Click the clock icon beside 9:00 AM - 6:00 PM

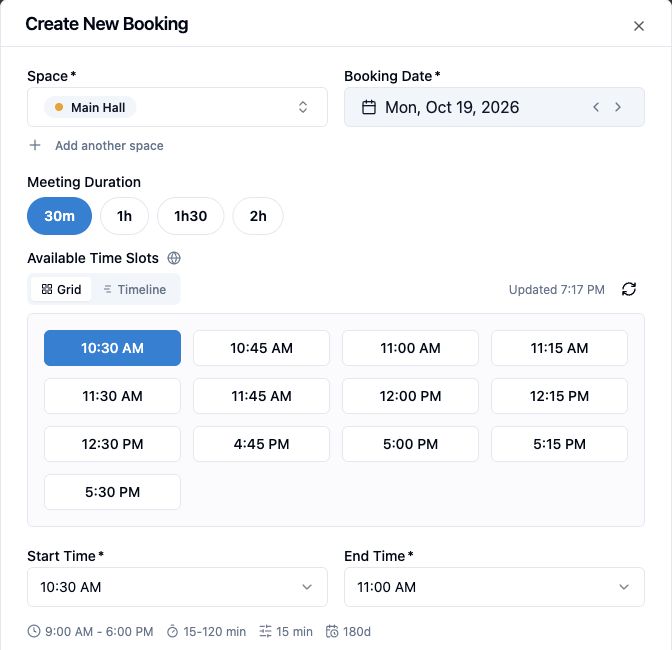pyautogui.click(x=34, y=632)
